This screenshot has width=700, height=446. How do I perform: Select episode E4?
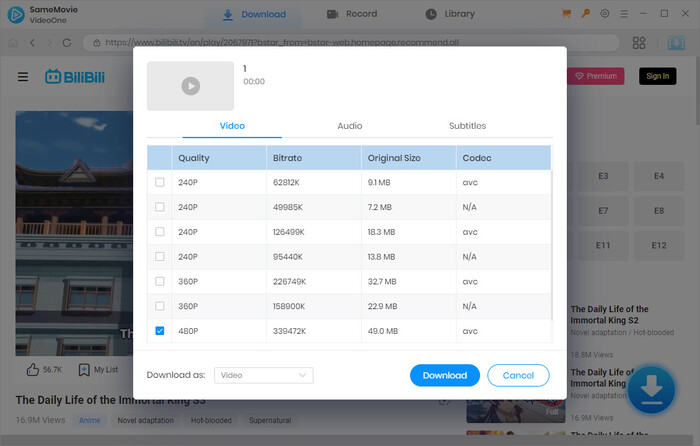point(659,176)
